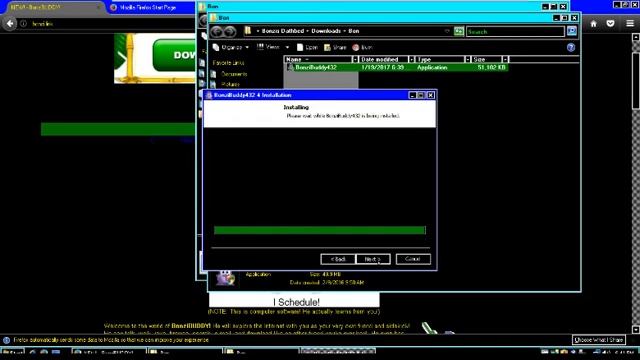Click the Explorer Search box

point(515,31)
